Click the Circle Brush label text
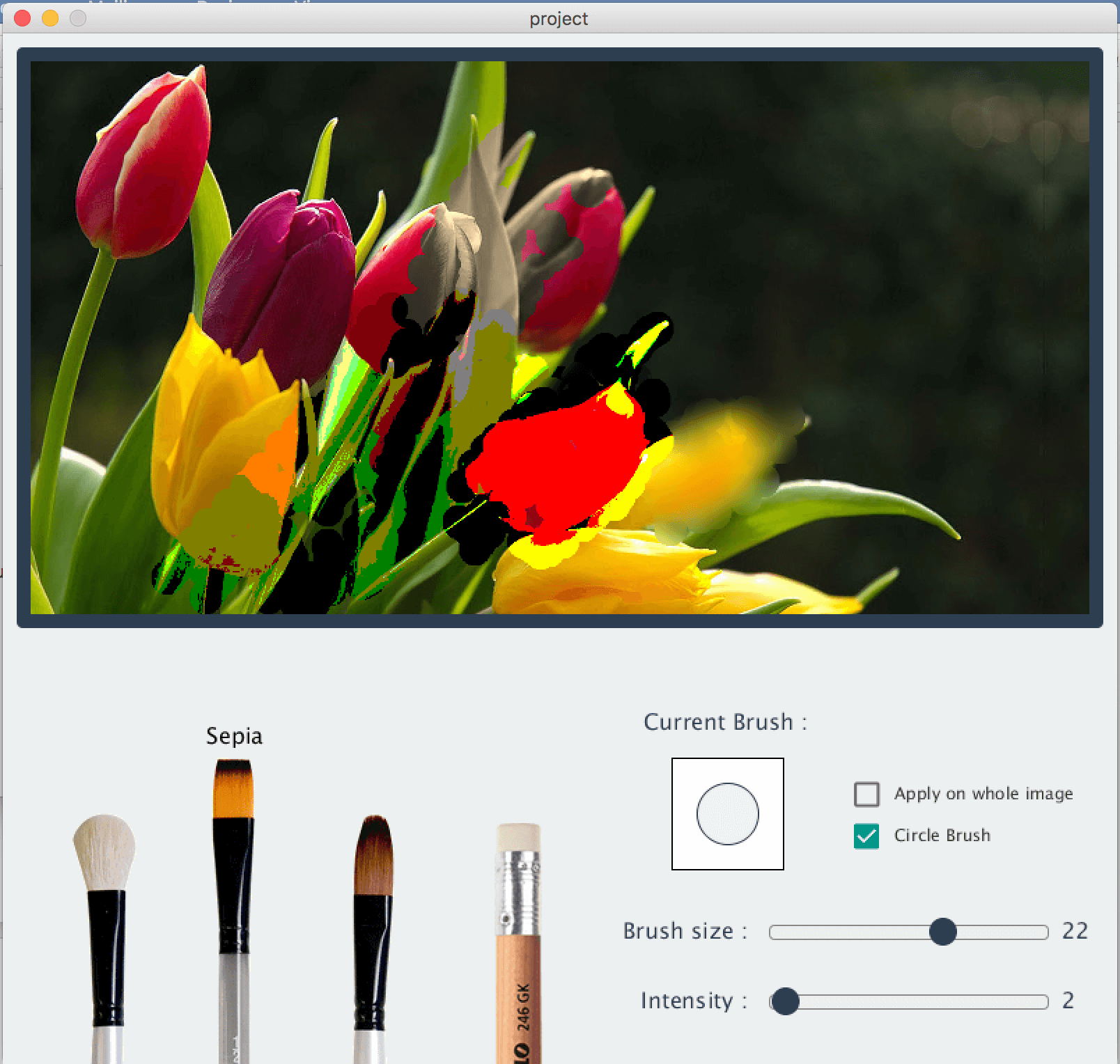This screenshot has height=1064, width=1120. pyautogui.click(x=942, y=836)
